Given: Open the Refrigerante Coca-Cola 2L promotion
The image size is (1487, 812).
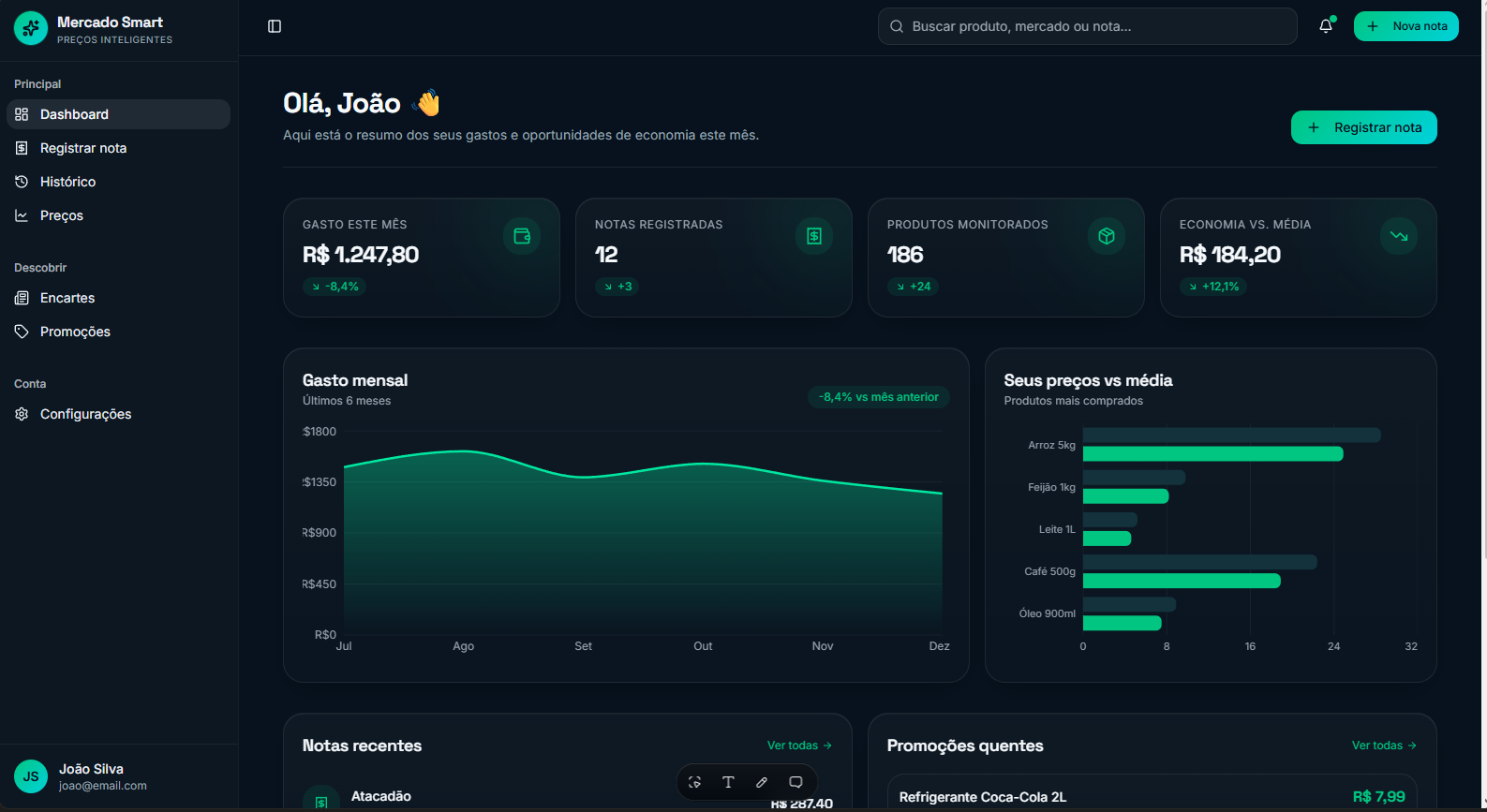Looking at the screenshot, I should coord(1152,793).
